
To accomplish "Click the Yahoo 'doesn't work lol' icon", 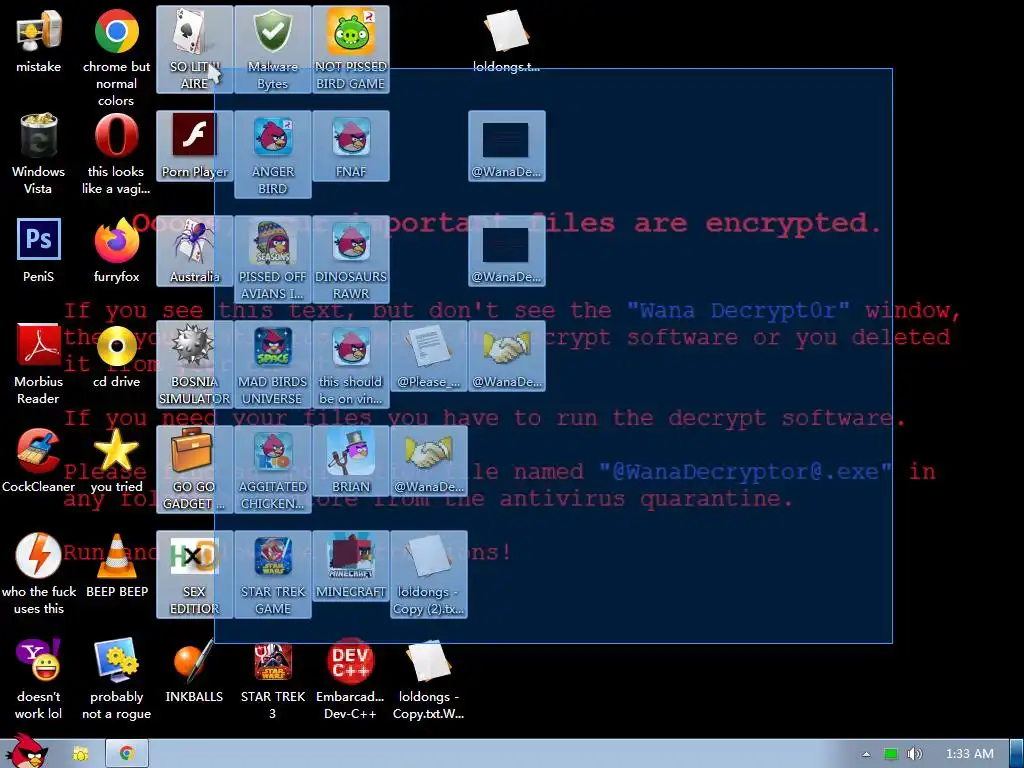I will (39, 680).
